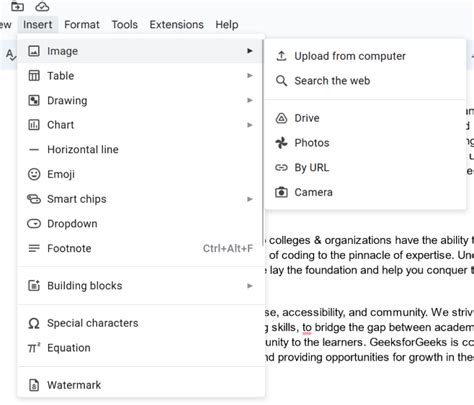
Task: Choose Search the web
Action: pyautogui.click(x=365, y=81)
